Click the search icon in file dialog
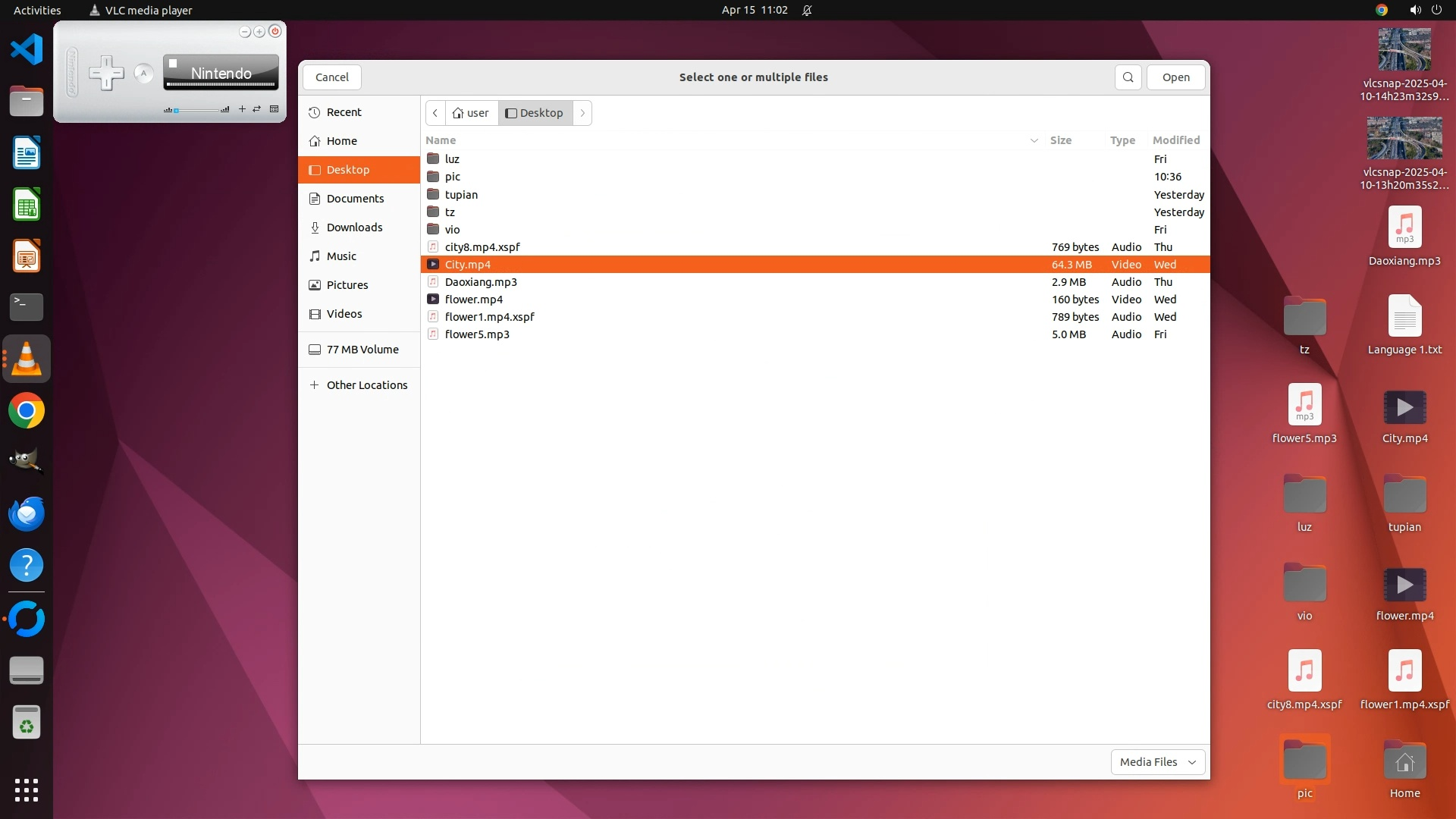The image size is (1456, 819). coord(1128,77)
